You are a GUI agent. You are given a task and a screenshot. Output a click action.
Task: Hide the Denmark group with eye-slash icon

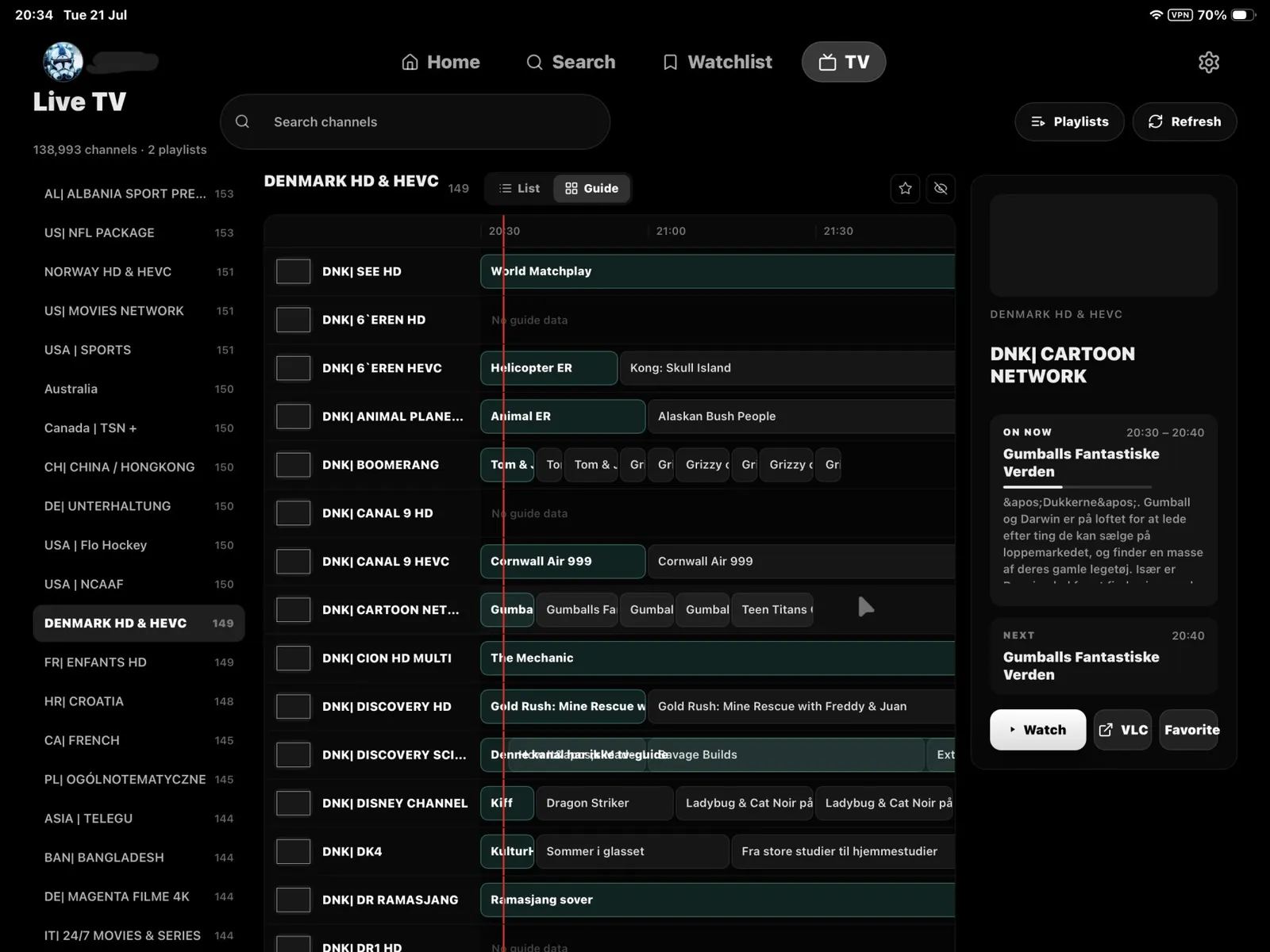(x=941, y=188)
